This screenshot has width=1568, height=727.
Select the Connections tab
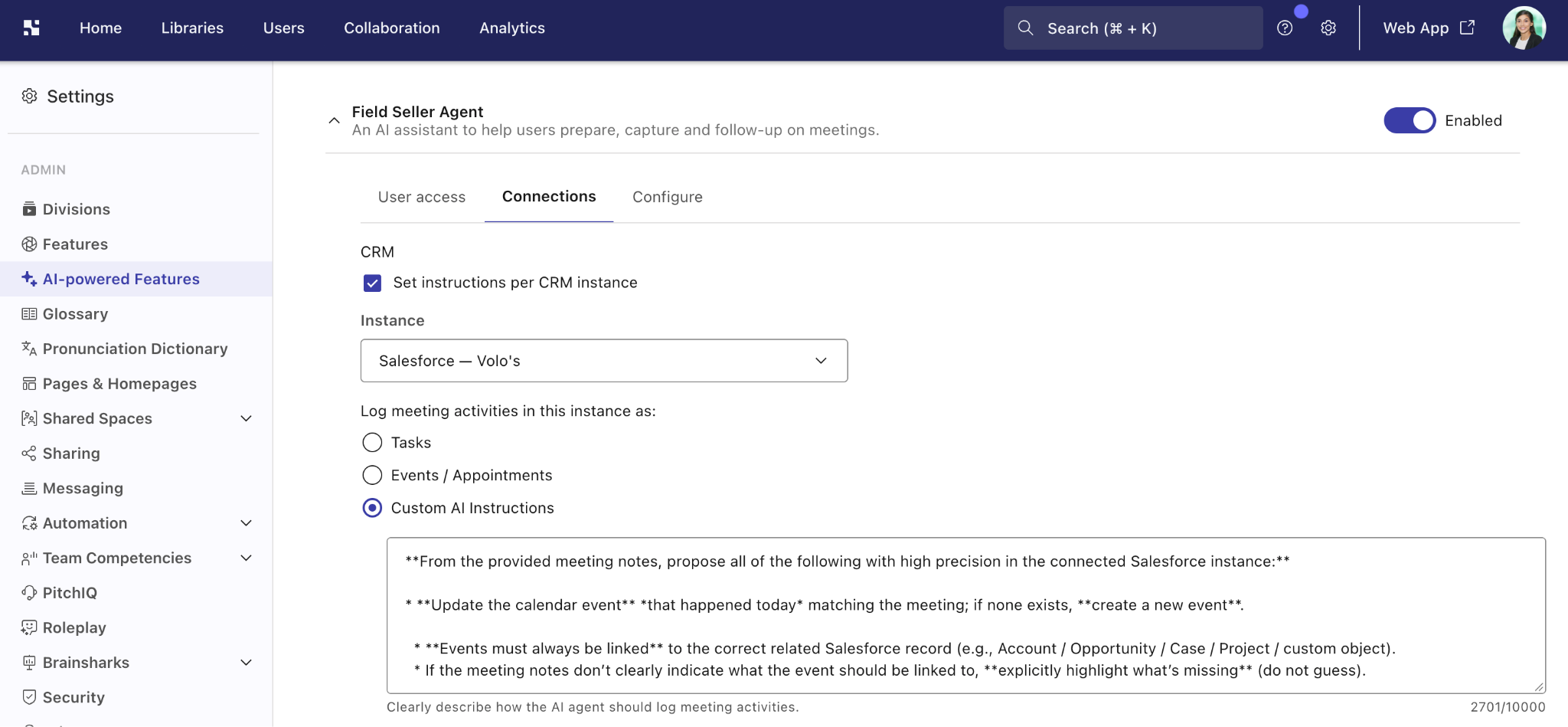pyautogui.click(x=549, y=197)
